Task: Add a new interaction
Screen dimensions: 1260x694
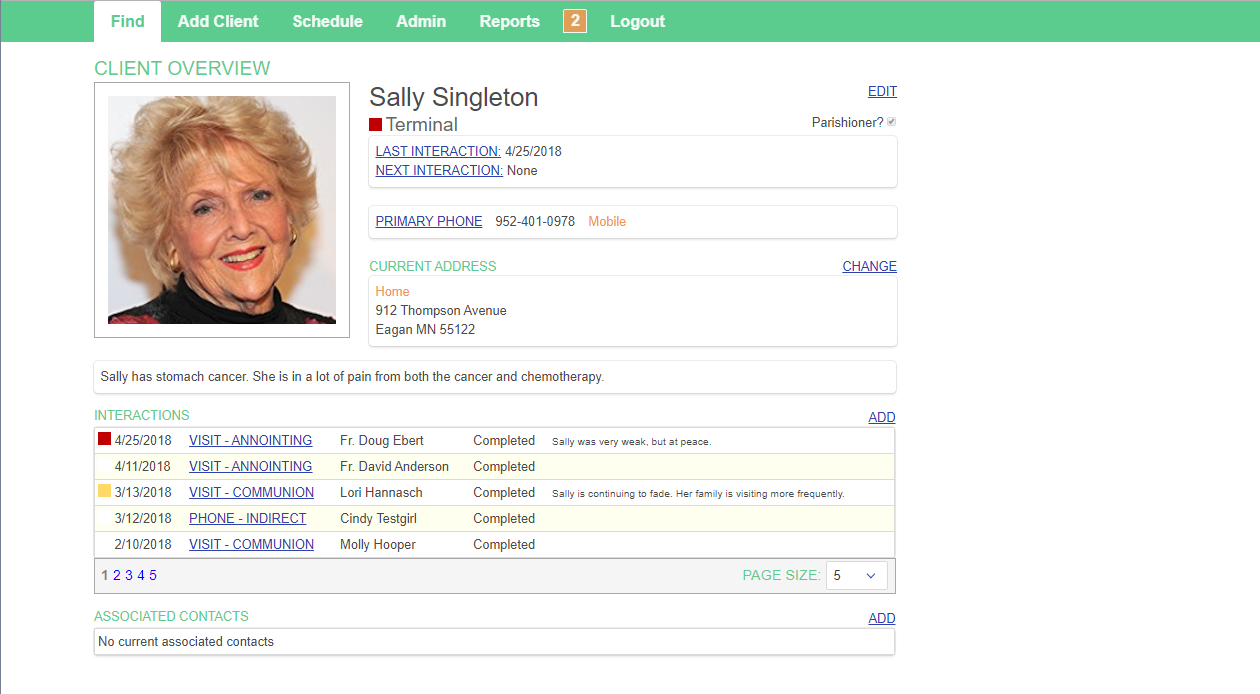Action: [x=881, y=418]
